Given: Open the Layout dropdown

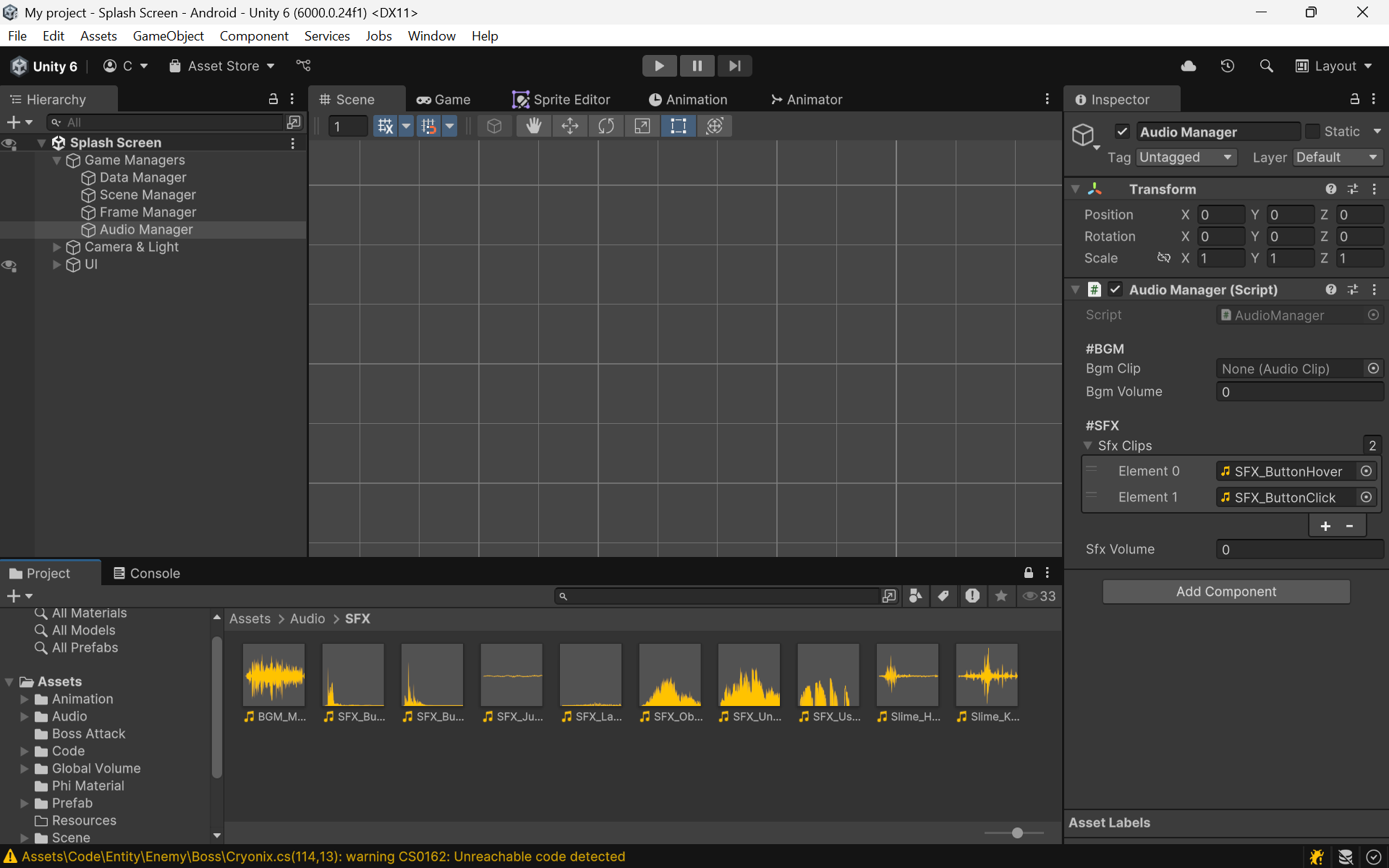Looking at the screenshot, I should pos(1333,66).
